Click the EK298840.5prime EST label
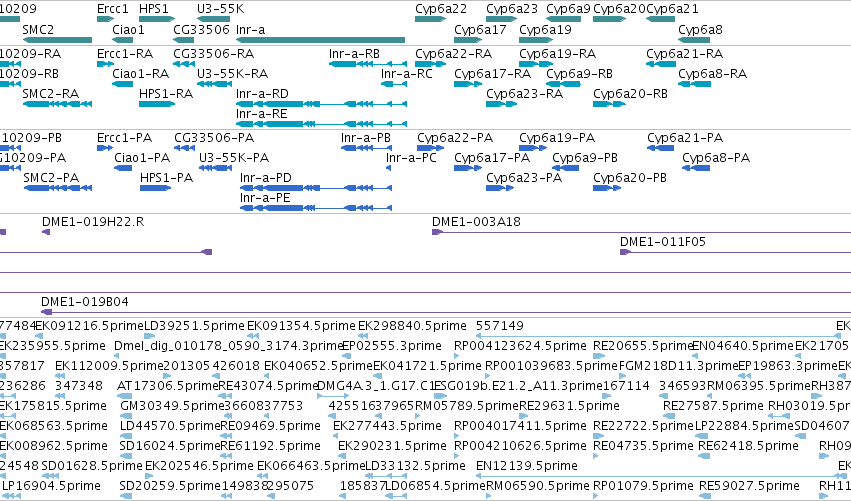Viewport: 851px width, 501px height. click(x=412, y=326)
